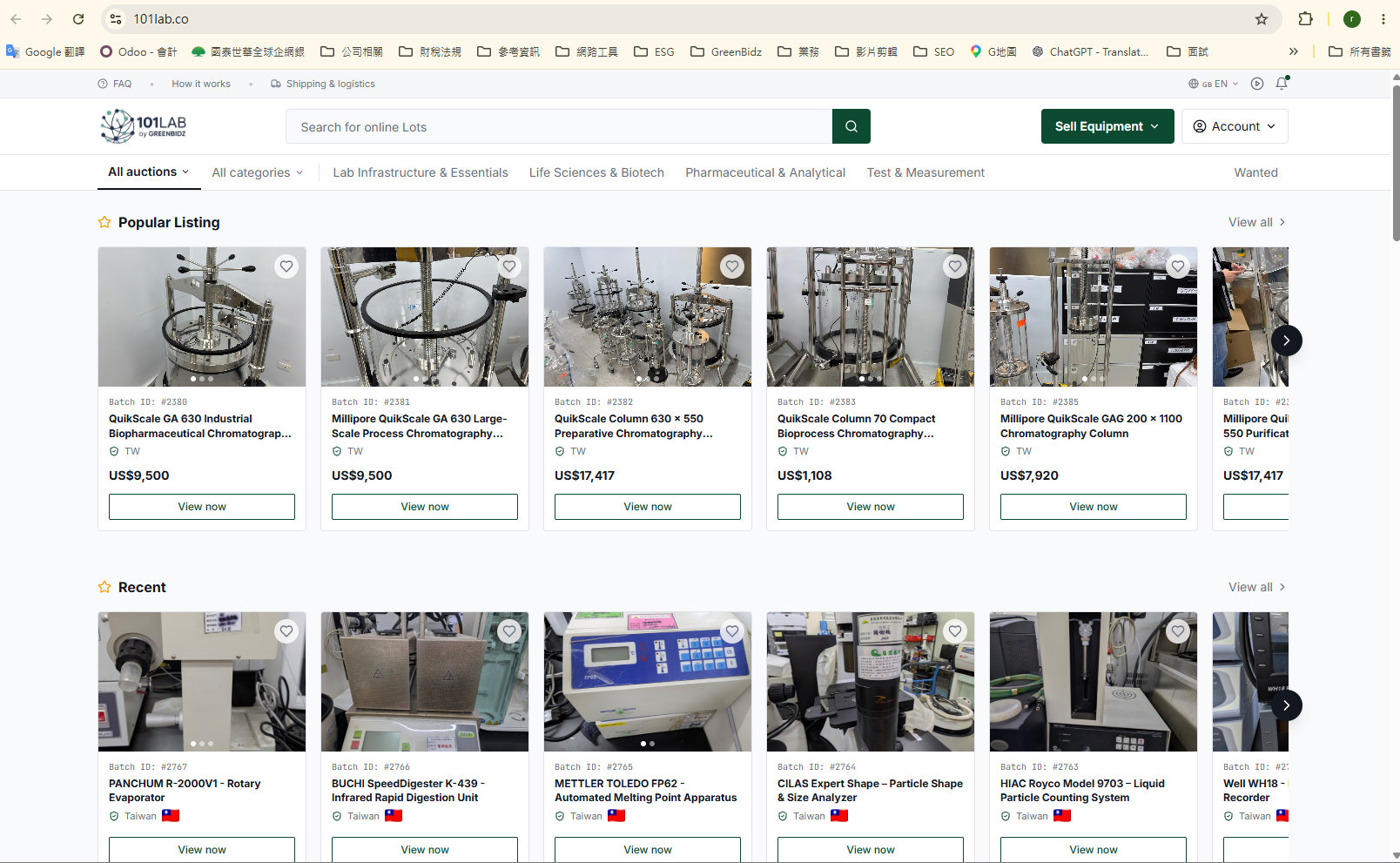Favorite the BUCHI SpeedDigester K-439 listing
The width and height of the screenshot is (1400, 863).
tap(509, 631)
